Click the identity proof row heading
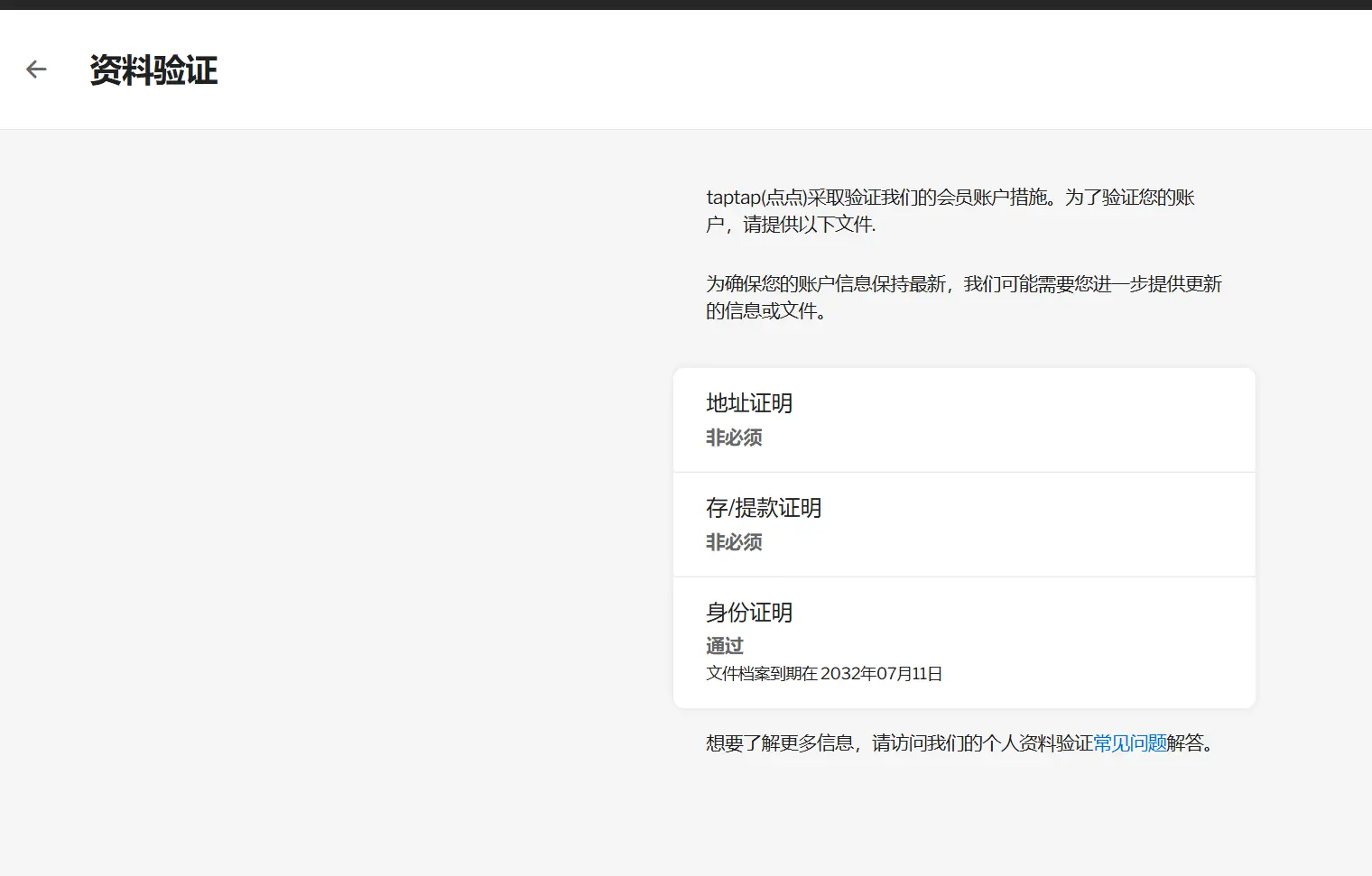 [748, 613]
